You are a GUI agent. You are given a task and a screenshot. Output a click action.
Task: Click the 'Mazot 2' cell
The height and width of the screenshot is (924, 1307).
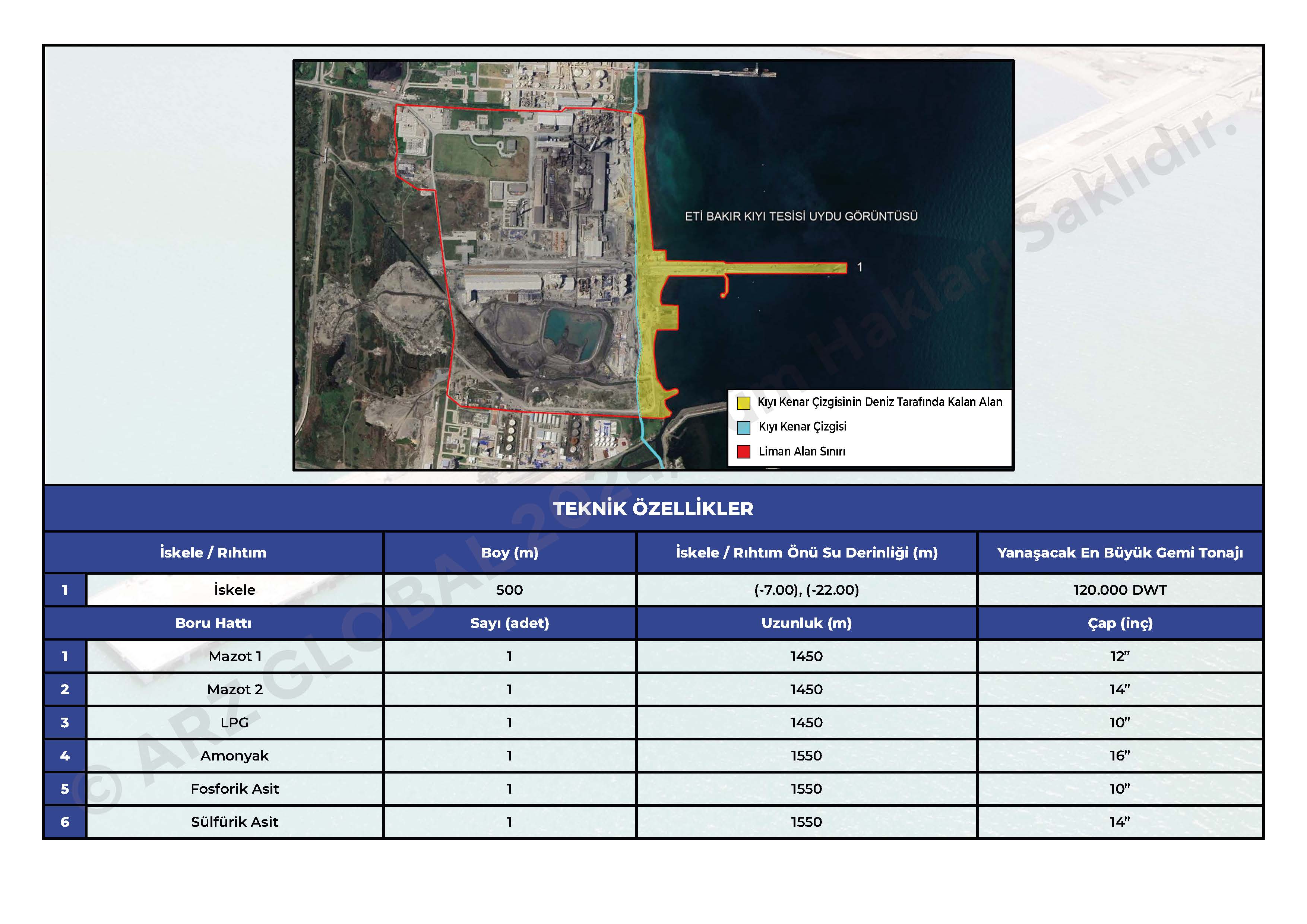coord(234,690)
